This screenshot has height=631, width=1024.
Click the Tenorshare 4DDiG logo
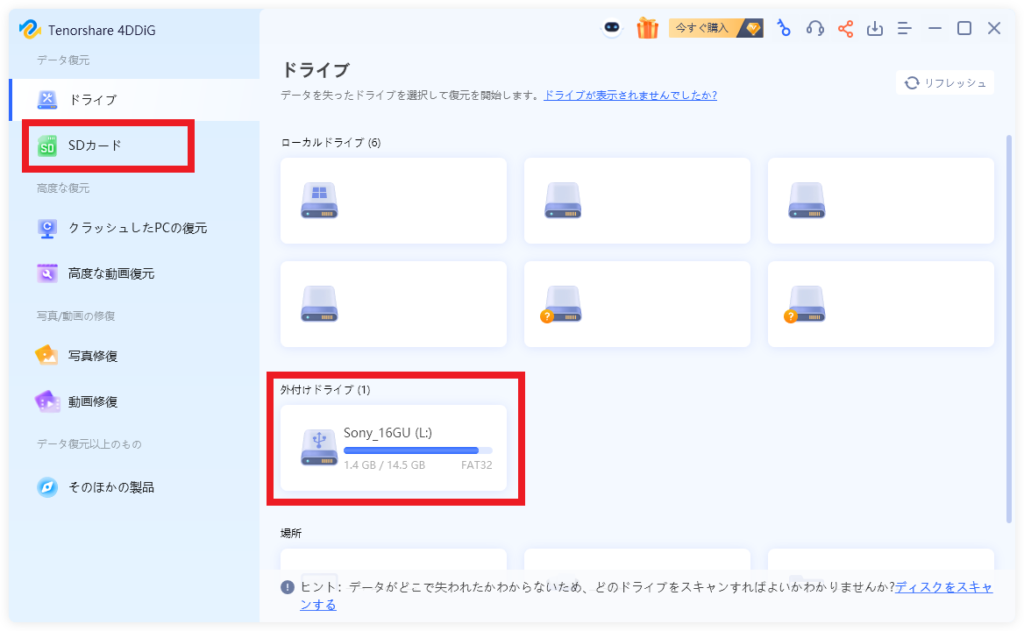[30, 29]
